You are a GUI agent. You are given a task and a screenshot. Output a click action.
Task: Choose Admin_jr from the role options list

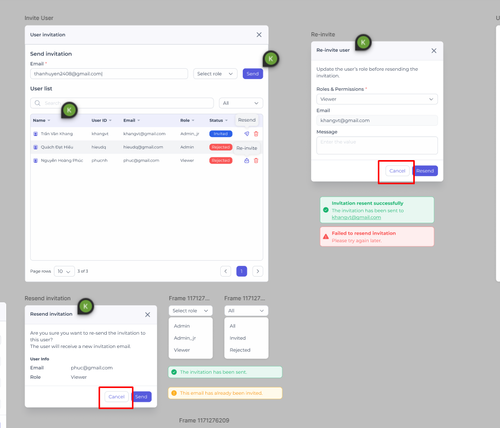[x=185, y=338]
